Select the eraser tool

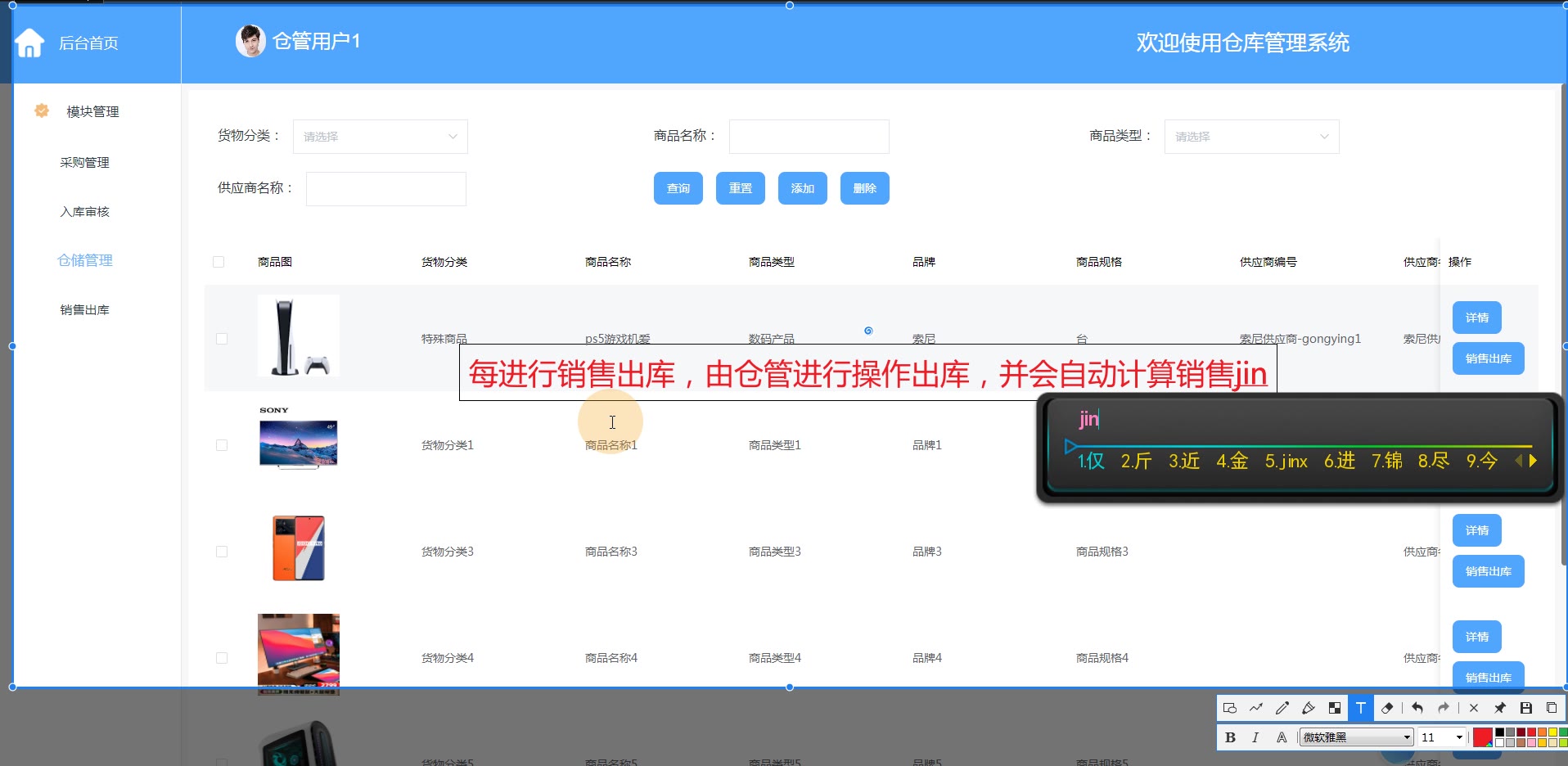coord(1387,708)
